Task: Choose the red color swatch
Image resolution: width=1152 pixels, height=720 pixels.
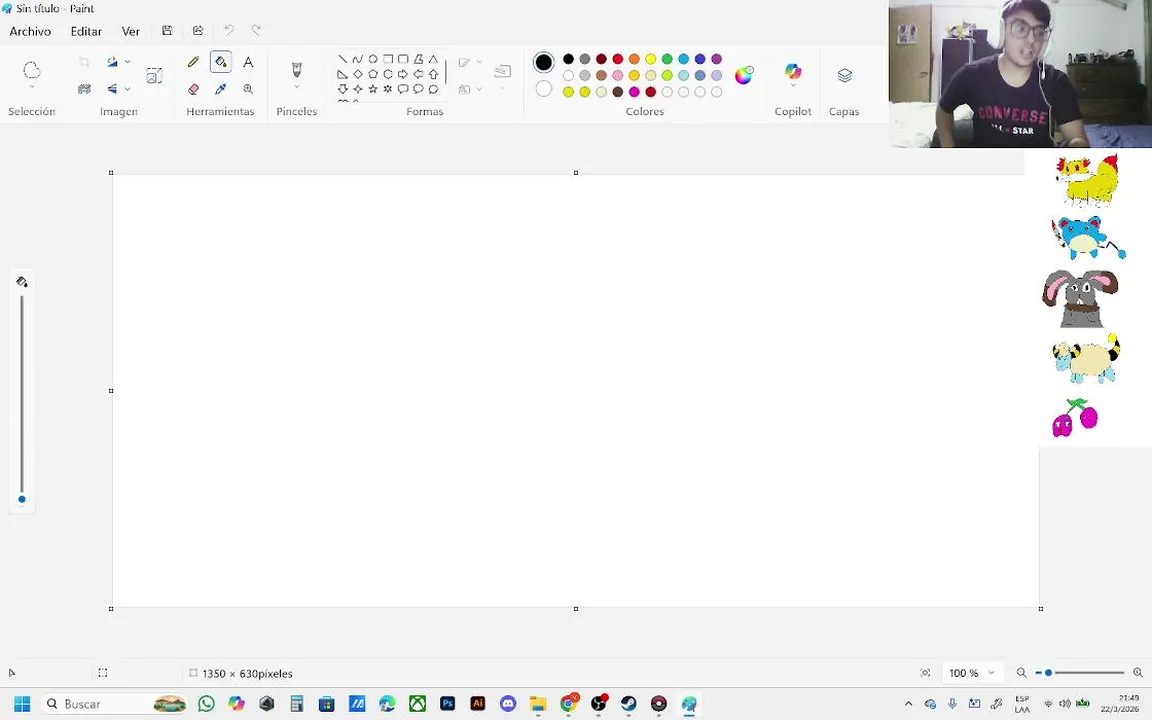Action: (618, 59)
